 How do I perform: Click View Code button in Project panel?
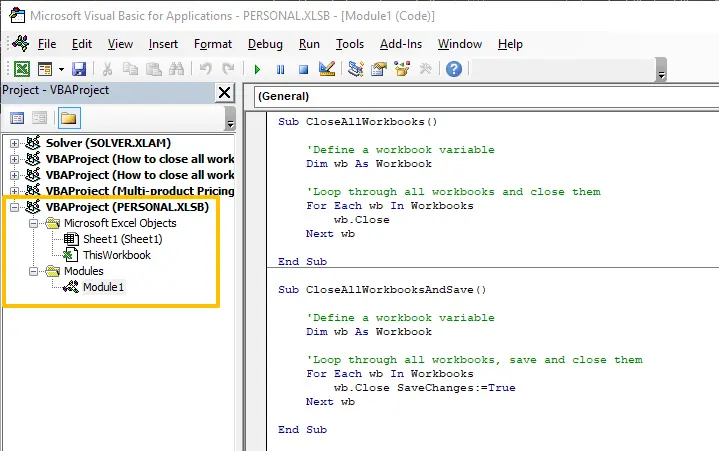tap(18, 118)
